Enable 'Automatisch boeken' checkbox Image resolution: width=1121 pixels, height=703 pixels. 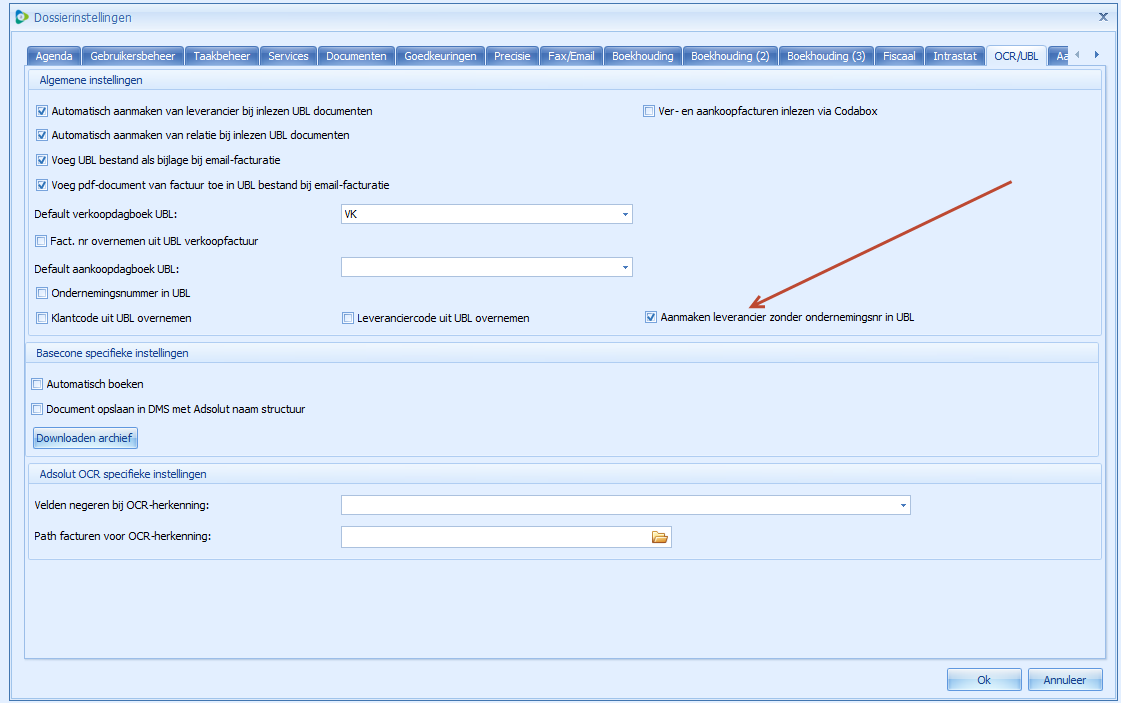tap(37, 384)
